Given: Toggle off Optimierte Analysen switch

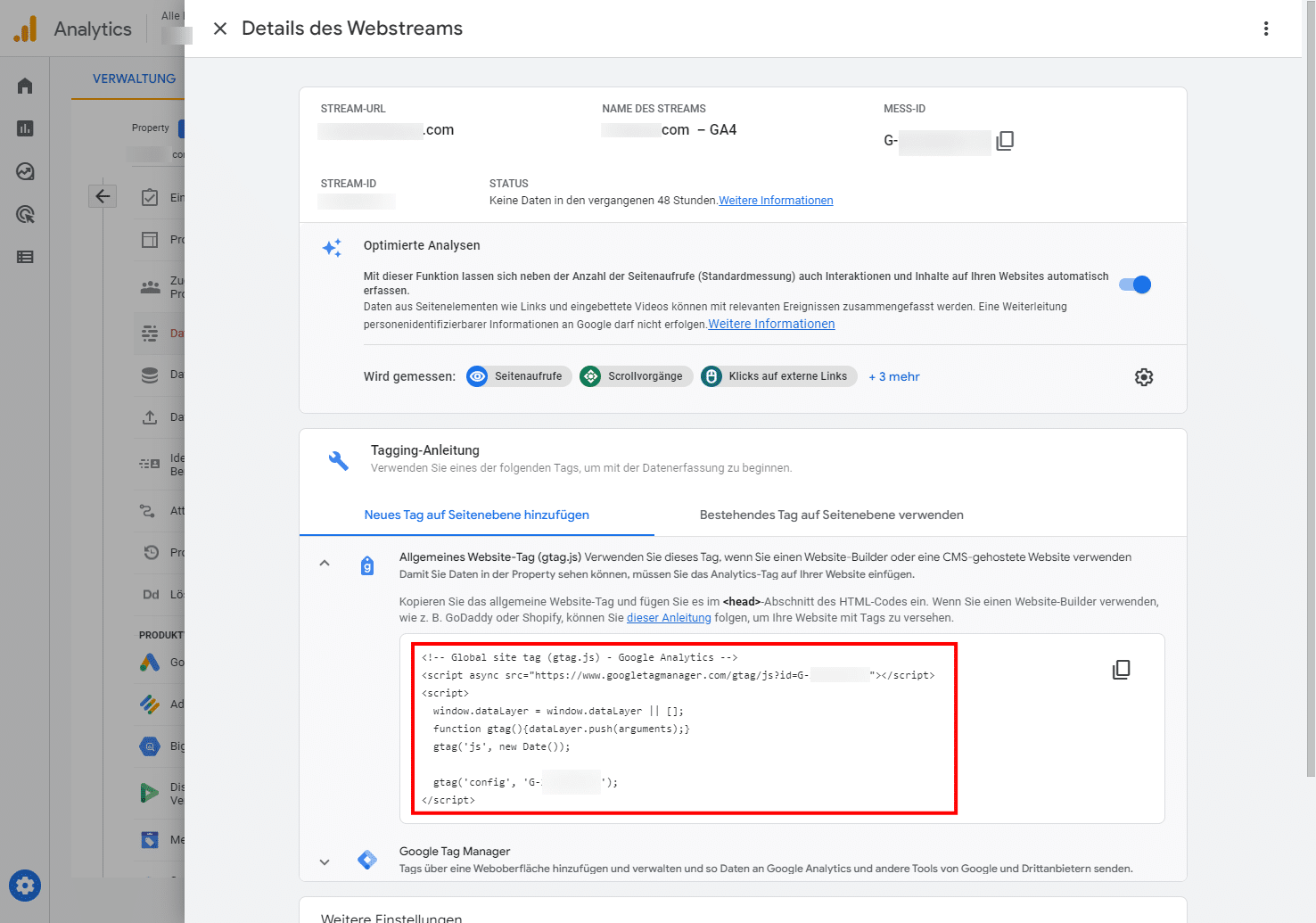Looking at the screenshot, I should coord(1135,284).
